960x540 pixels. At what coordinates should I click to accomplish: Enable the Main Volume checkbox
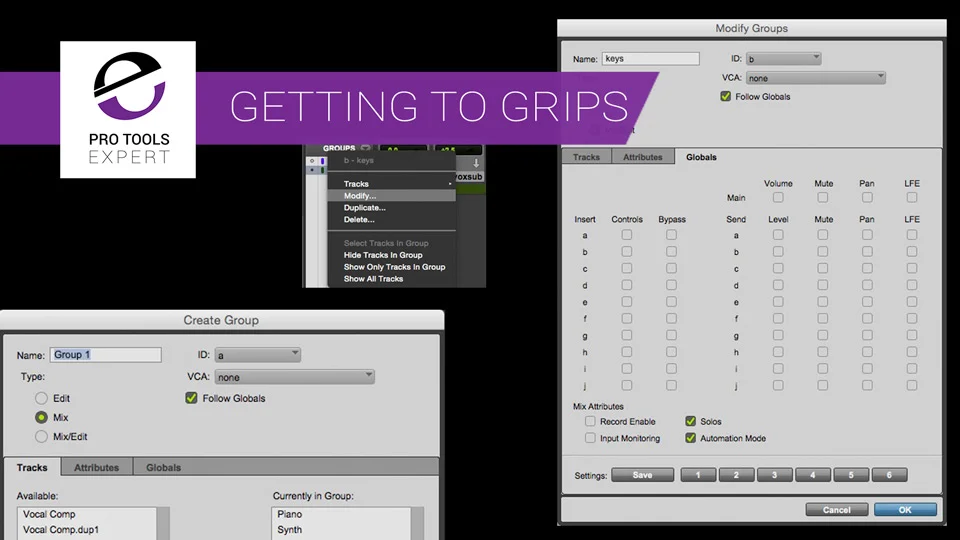pyautogui.click(x=778, y=197)
